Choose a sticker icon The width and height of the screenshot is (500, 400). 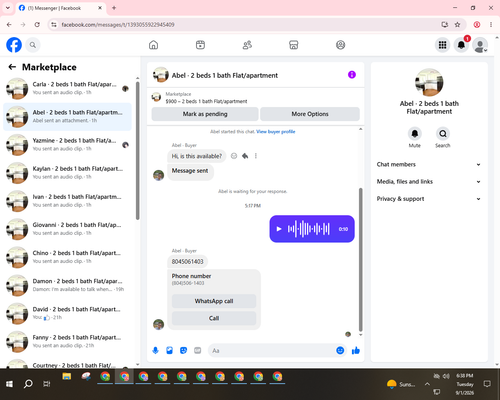click(183, 350)
